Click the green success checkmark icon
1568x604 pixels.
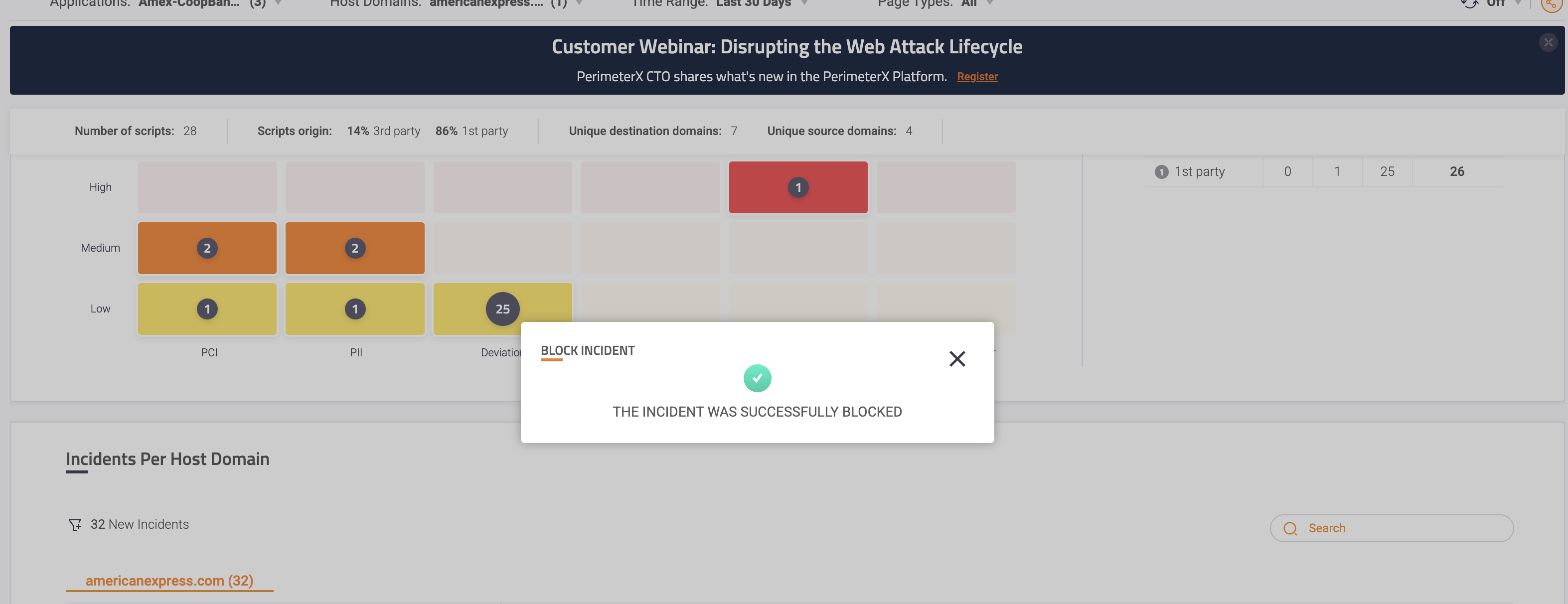point(757,378)
